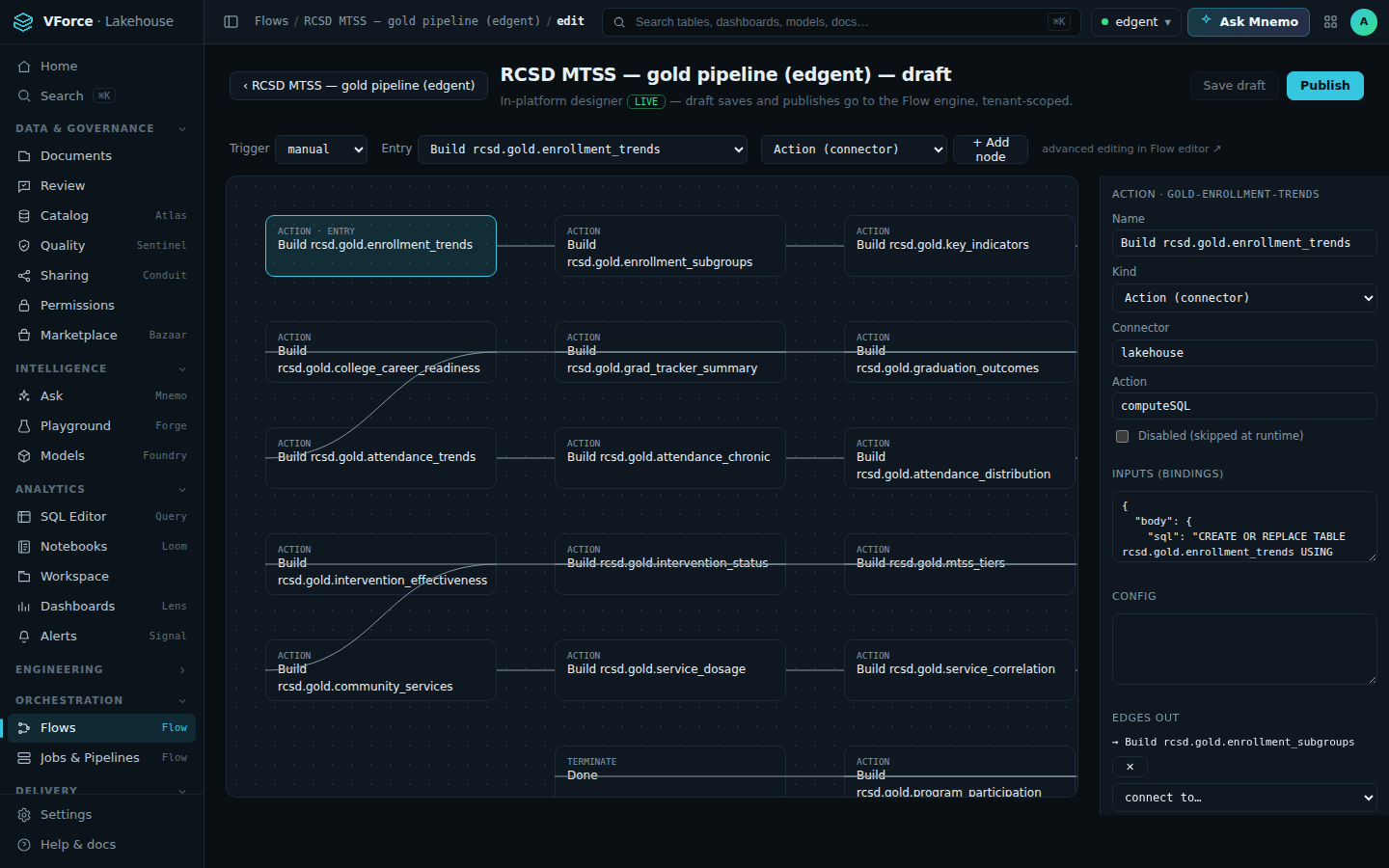Click the Add node button
1389x868 pixels.
point(991,149)
